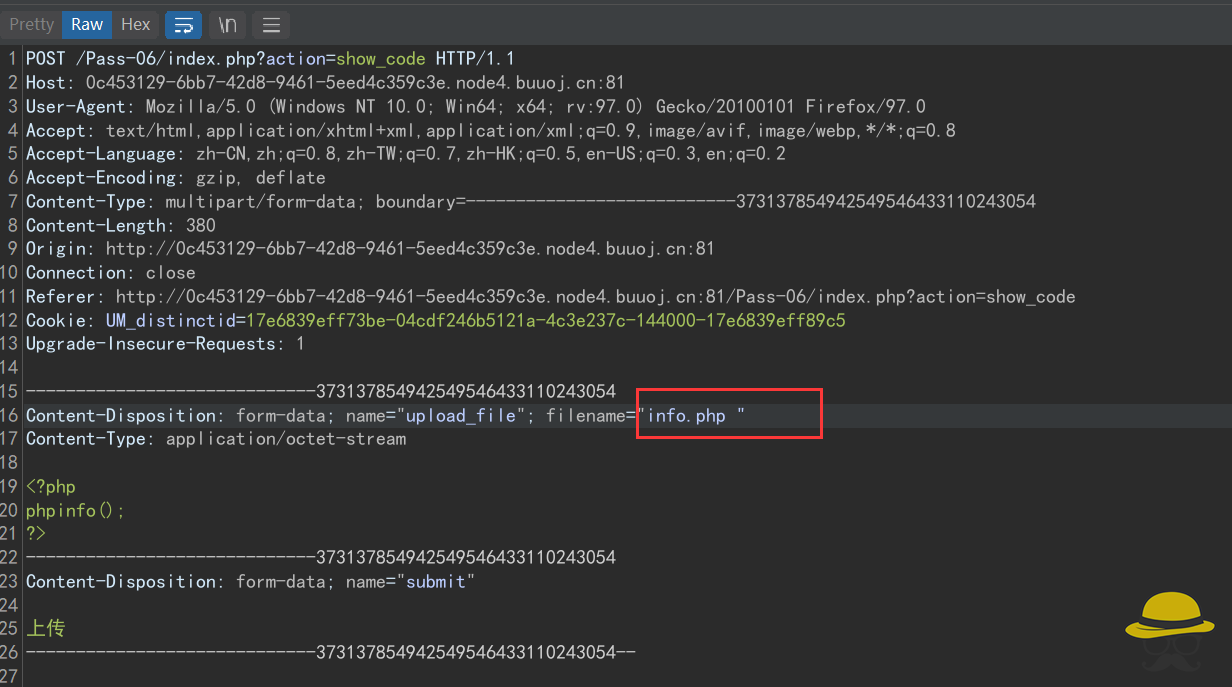The height and width of the screenshot is (687, 1232).
Task: Click the show_code action parameter
Action: 380,58
